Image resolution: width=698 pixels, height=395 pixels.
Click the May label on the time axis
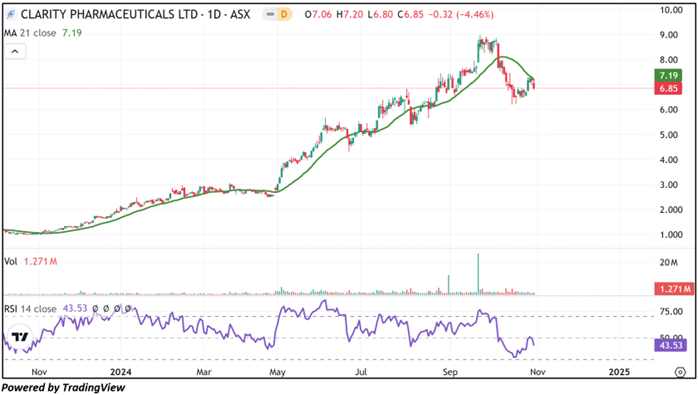[277, 372]
